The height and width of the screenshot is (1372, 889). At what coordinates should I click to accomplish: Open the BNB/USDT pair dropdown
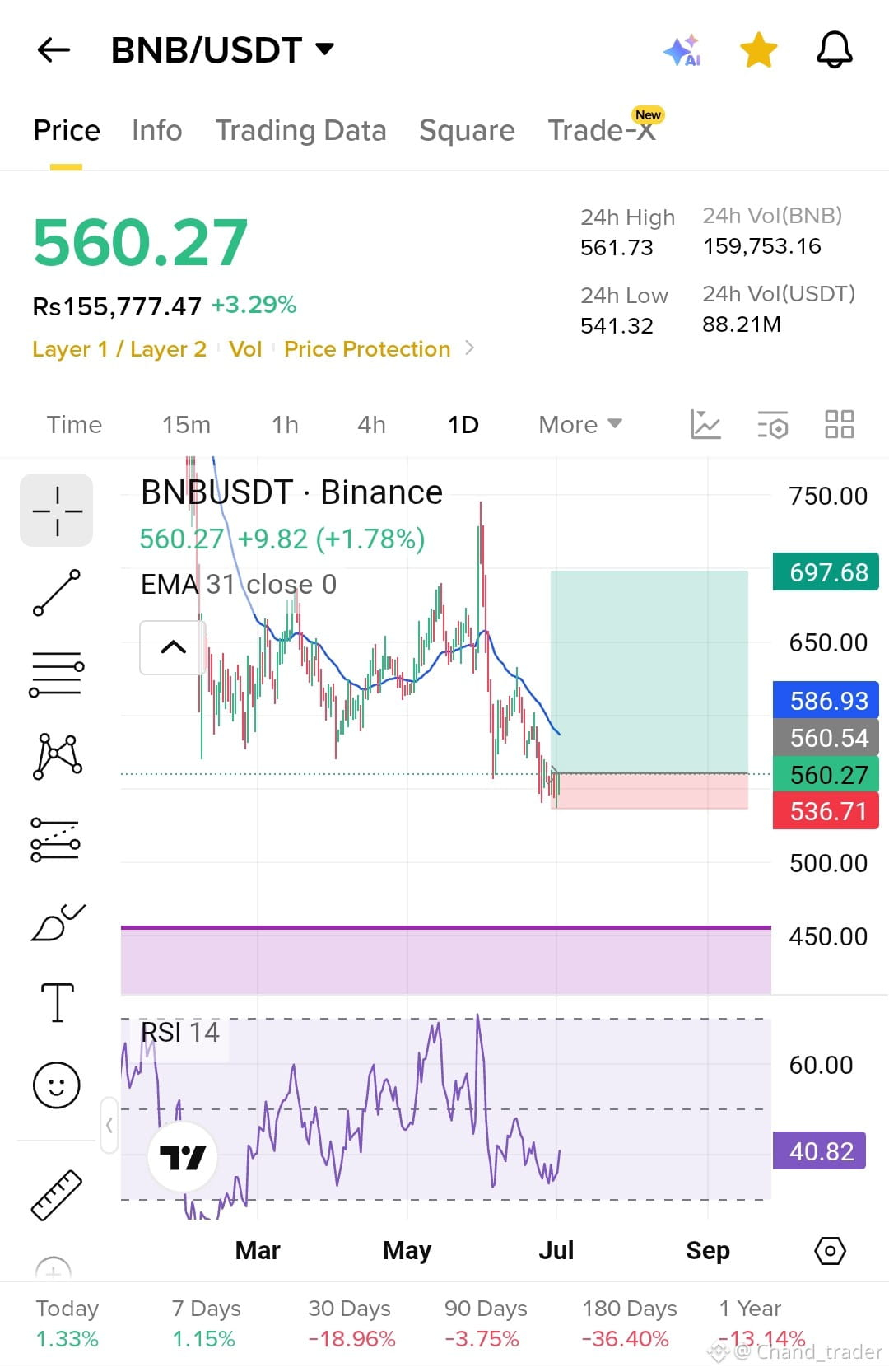222,50
